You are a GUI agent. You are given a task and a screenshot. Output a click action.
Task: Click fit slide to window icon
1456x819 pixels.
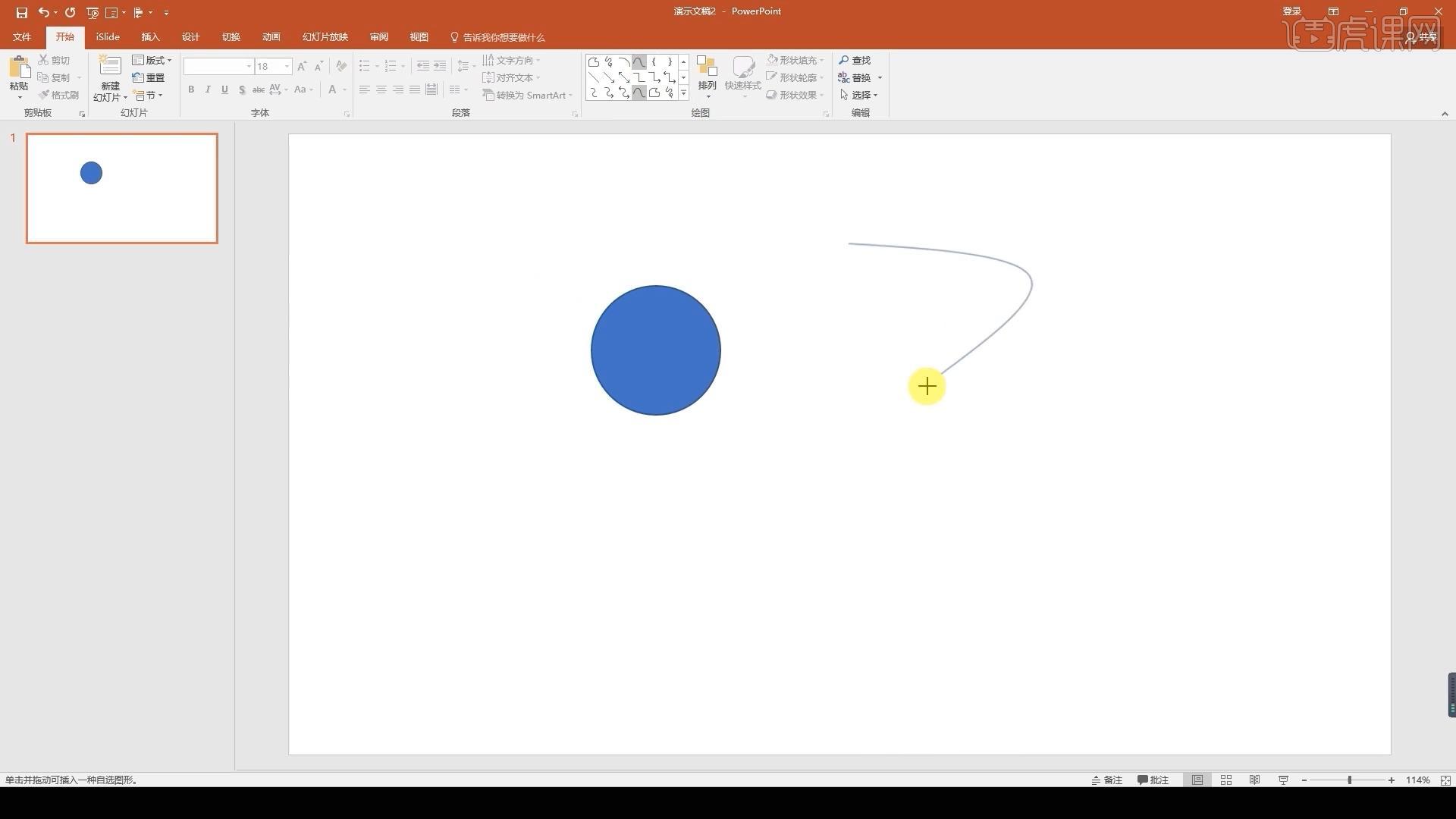pyautogui.click(x=1445, y=780)
